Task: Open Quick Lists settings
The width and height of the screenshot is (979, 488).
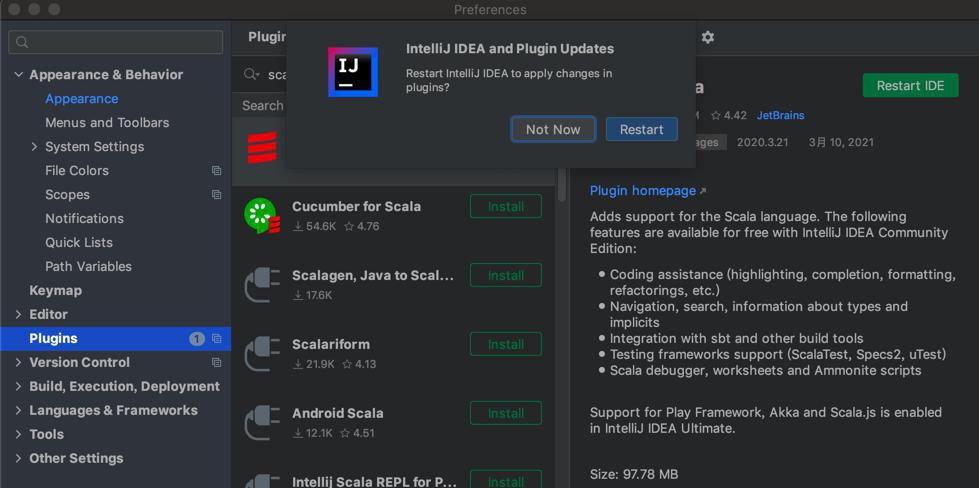Action: (79, 243)
